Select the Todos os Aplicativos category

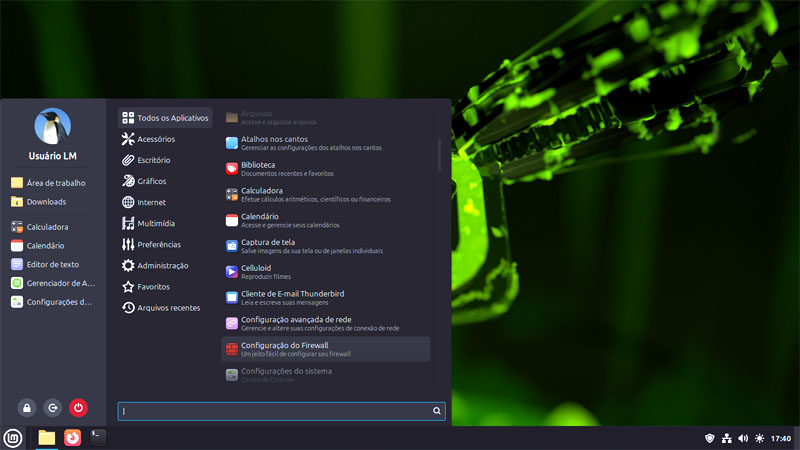(165, 118)
